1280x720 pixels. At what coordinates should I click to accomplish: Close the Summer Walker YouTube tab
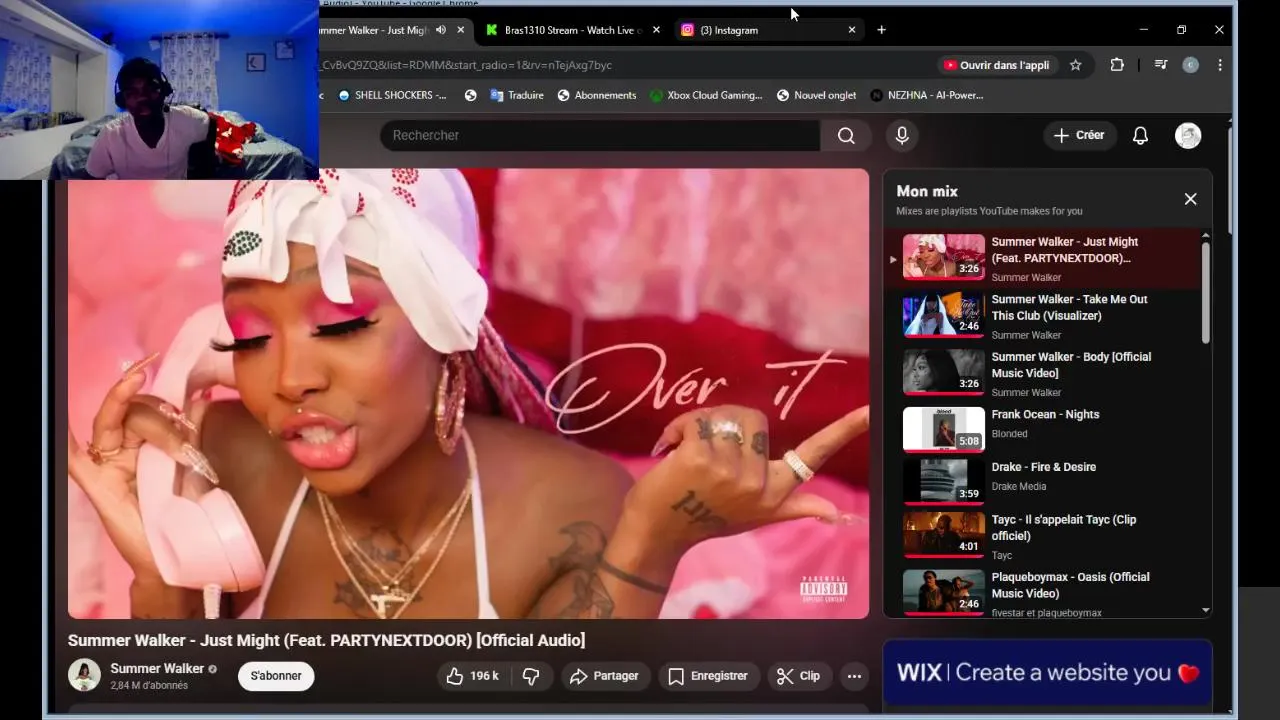click(x=461, y=30)
